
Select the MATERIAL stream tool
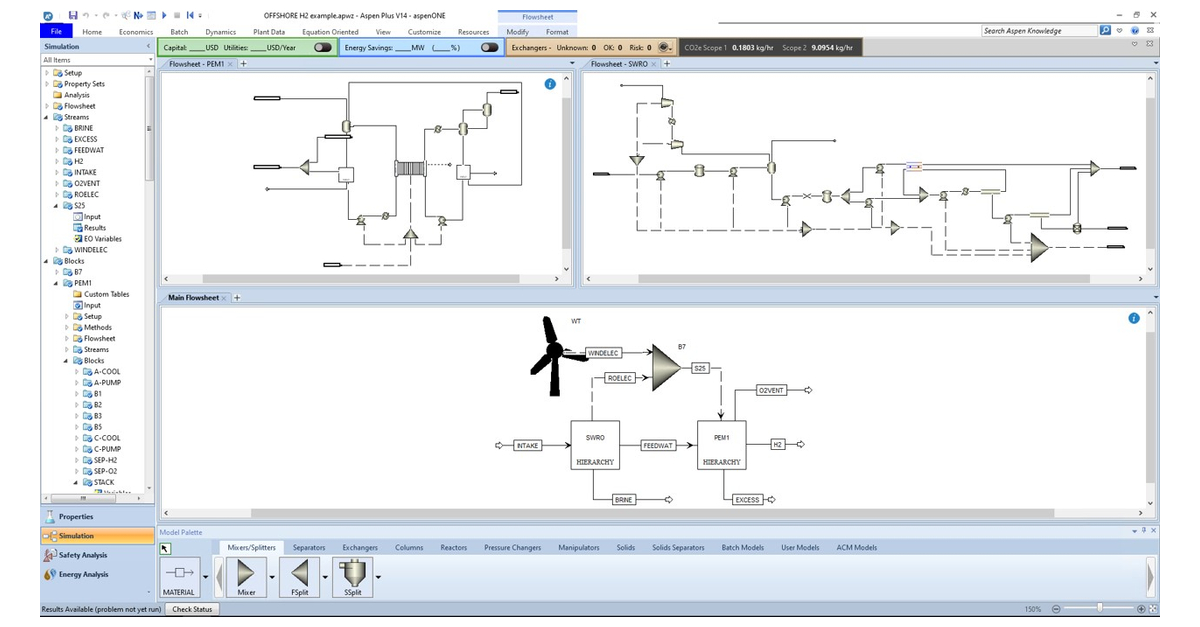point(179,572)
